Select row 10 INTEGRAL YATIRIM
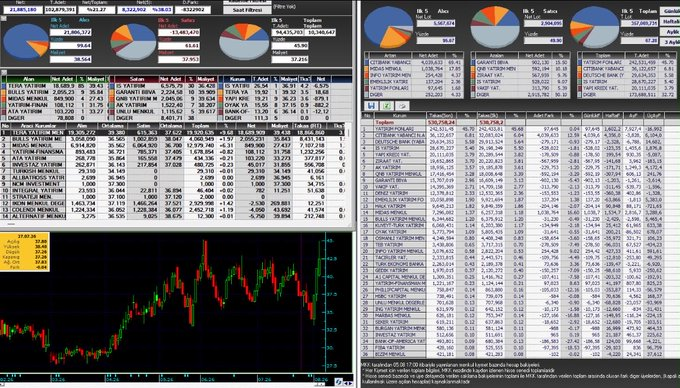The height and width of the screenshot is (388, 680). 173,190
